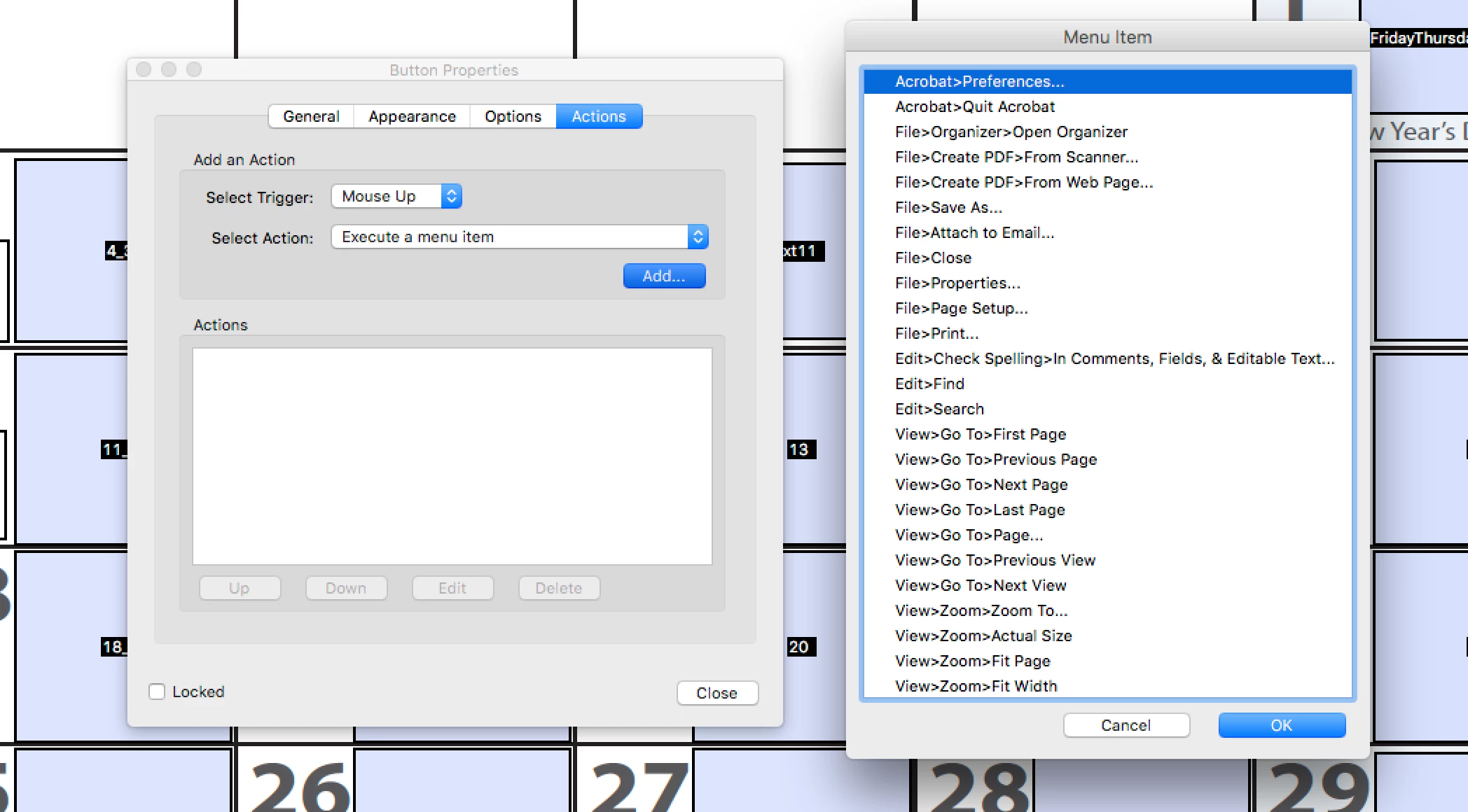This screenshot has height=812, width=1468.
Task: Select File>Attach to Email... entry
Action: (974, 232)
